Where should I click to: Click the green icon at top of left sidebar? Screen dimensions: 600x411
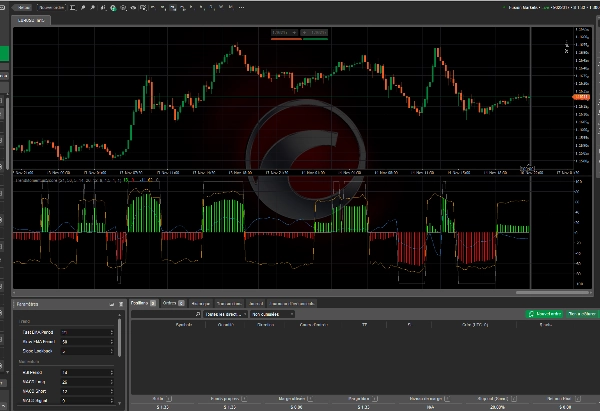(x=5, y=52)
